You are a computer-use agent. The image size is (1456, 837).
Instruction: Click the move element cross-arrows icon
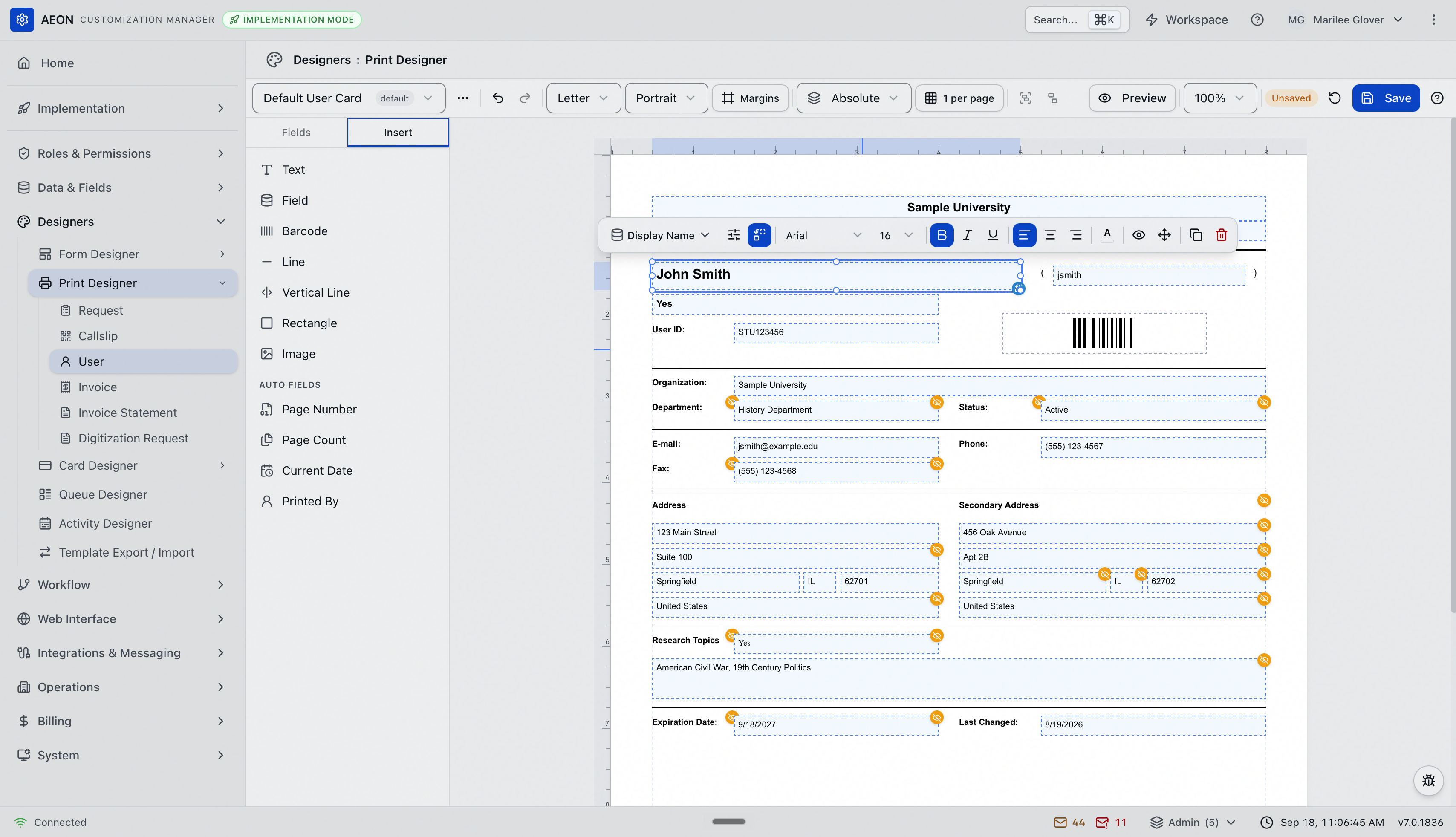(1164, 235)
